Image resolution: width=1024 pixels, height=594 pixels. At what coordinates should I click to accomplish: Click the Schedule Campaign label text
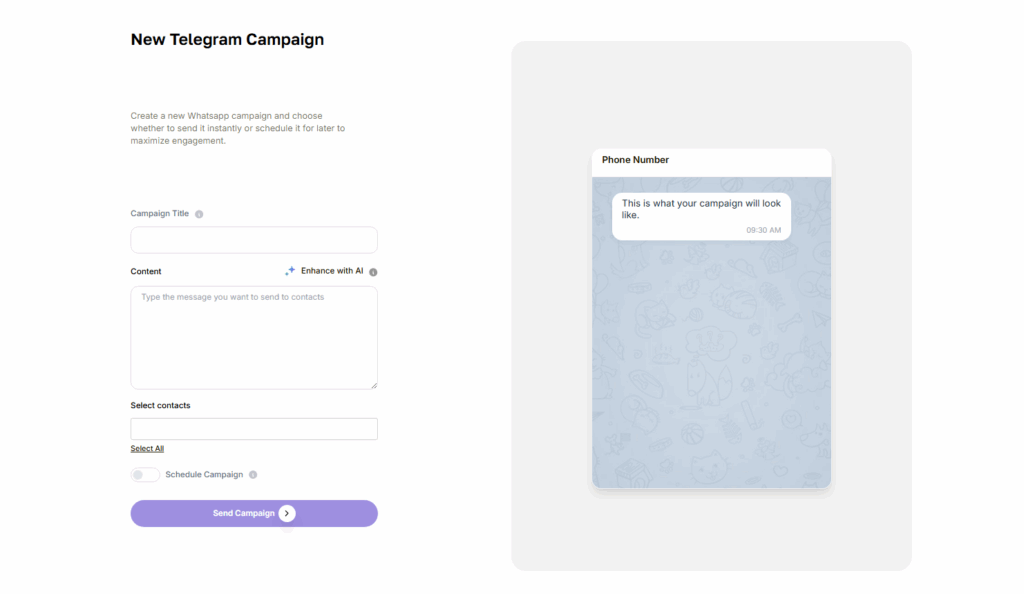click(x=204, y=475)
